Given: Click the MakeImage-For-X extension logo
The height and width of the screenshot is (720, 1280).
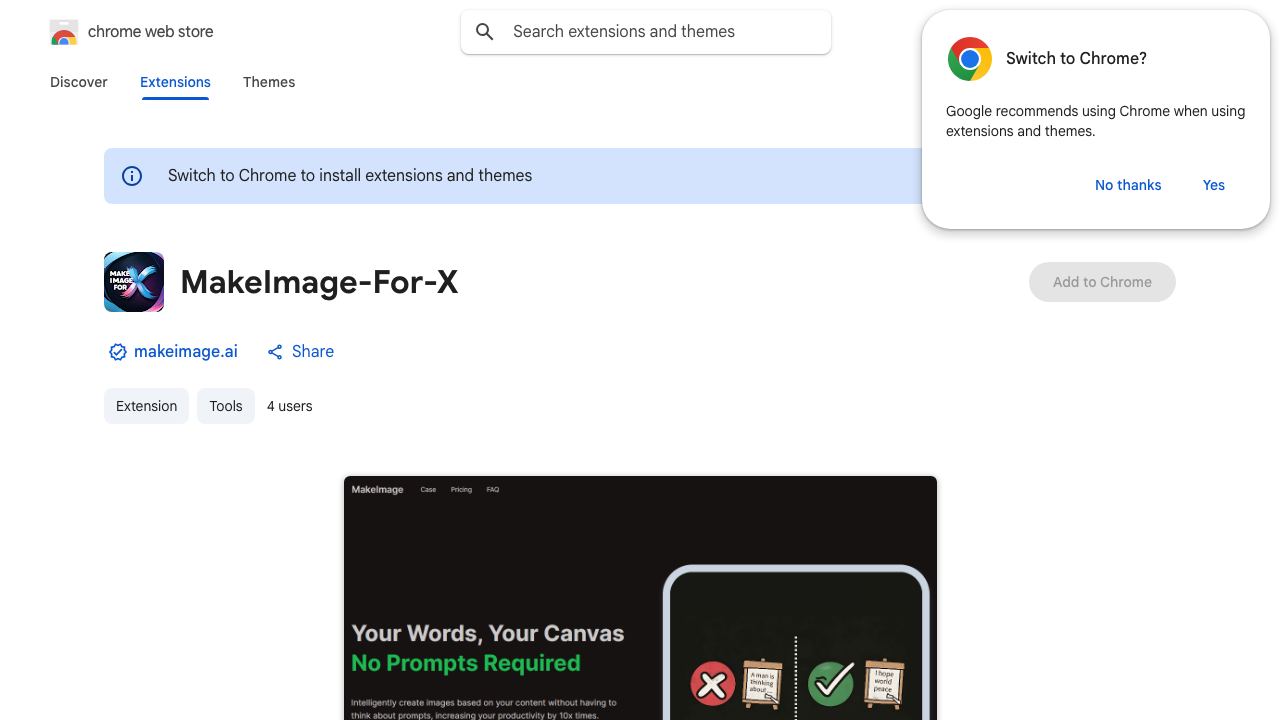Looking at the screenshot, I should pos(134,282).
